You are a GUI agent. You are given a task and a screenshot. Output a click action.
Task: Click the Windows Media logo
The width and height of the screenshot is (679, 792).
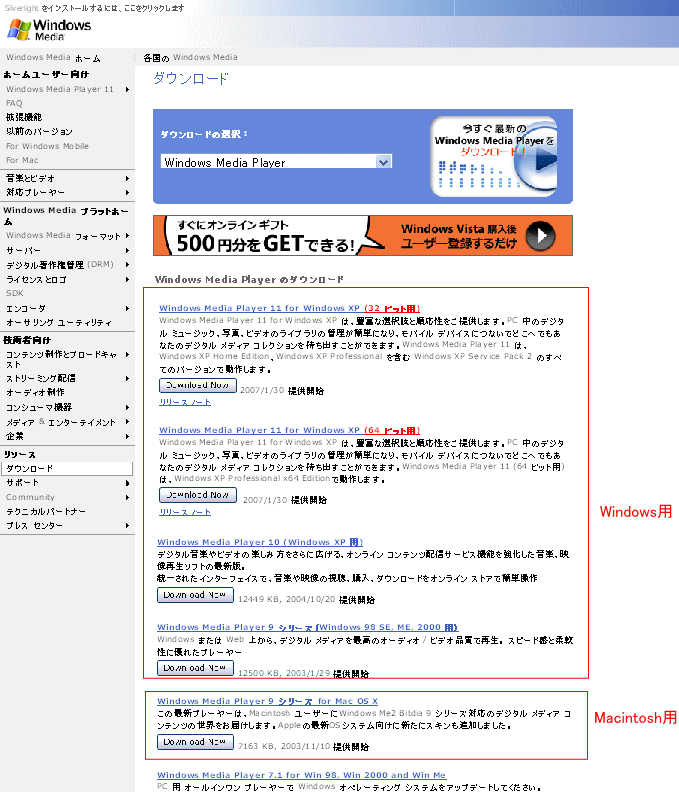click(49, 29)
